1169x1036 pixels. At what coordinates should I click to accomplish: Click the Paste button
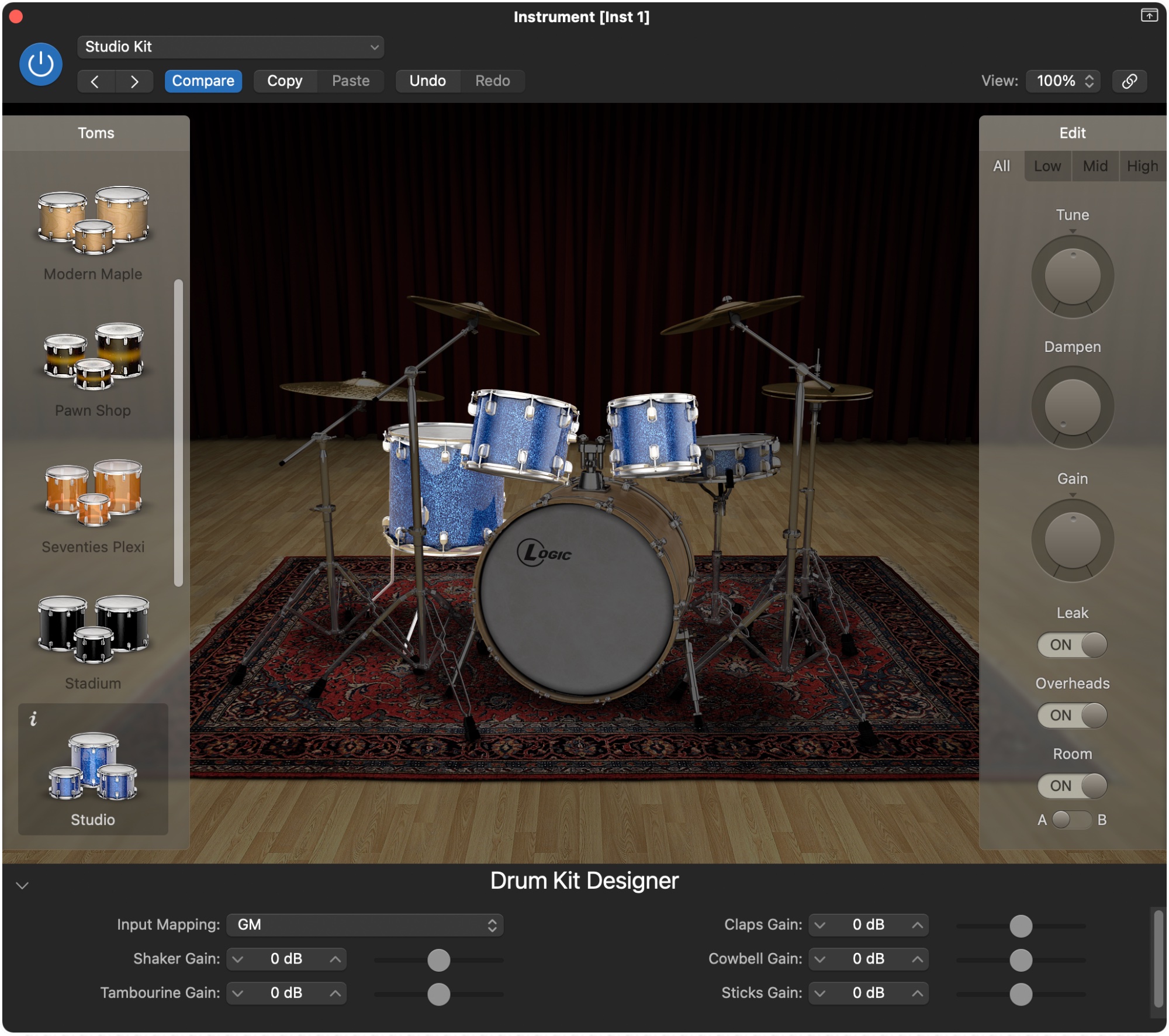(x=351, y=81)
